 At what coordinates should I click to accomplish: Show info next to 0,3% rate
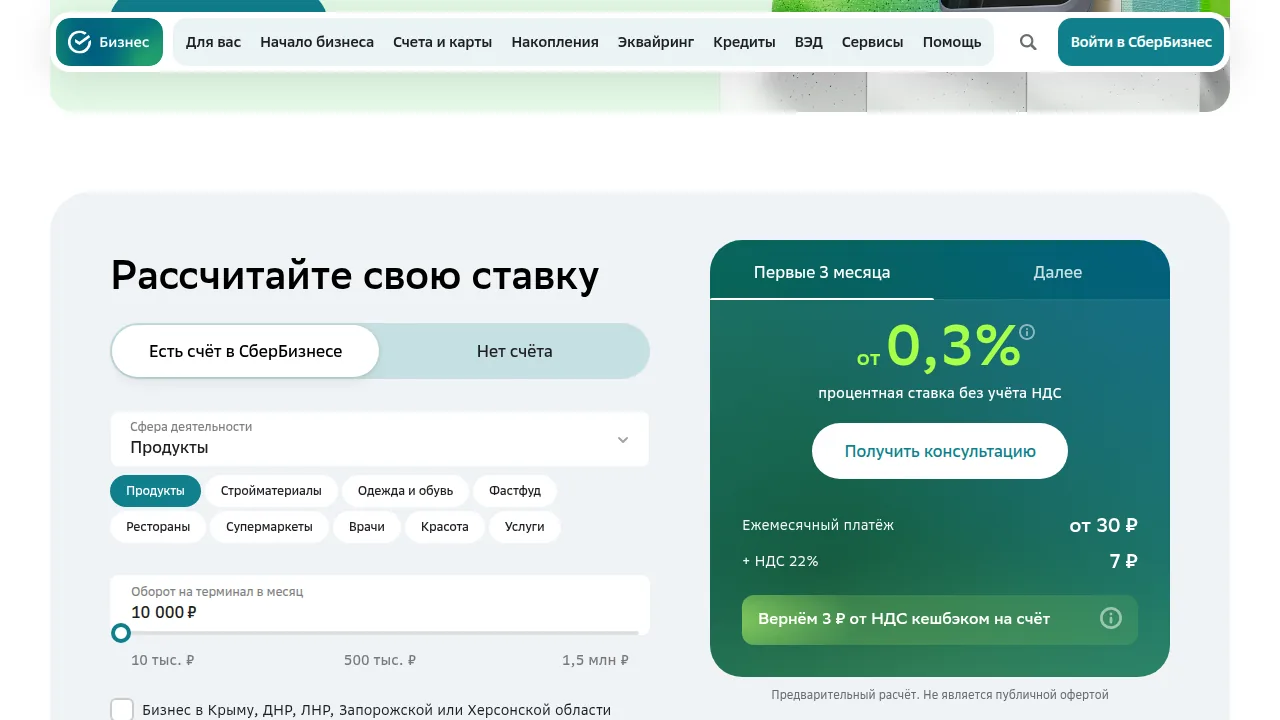1027,332
